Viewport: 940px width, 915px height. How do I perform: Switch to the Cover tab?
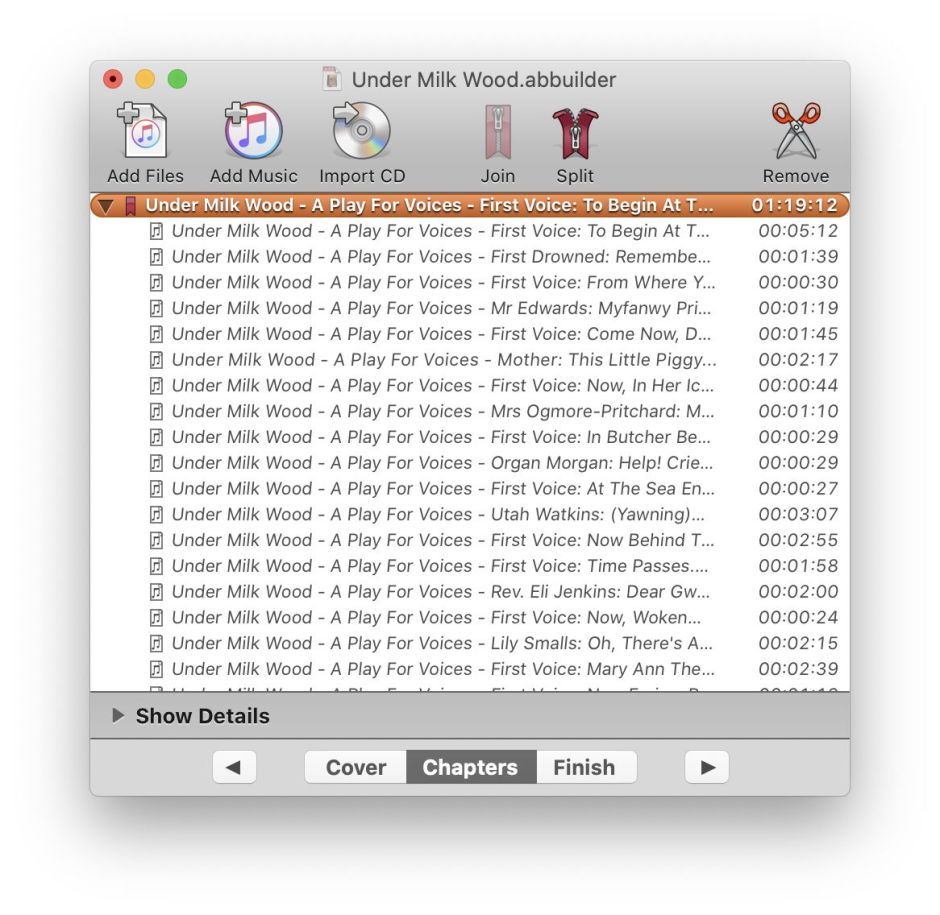click(x=354, y=767)
